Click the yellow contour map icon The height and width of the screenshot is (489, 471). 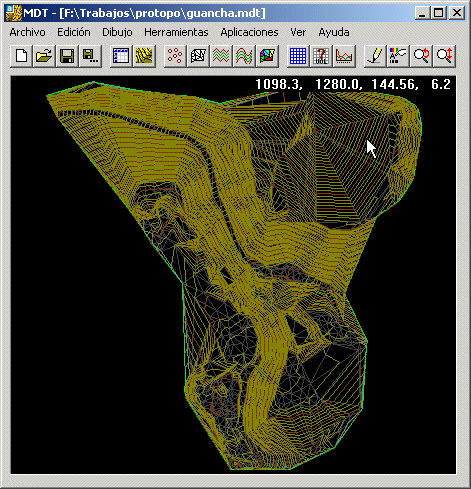tap(144, 56)
